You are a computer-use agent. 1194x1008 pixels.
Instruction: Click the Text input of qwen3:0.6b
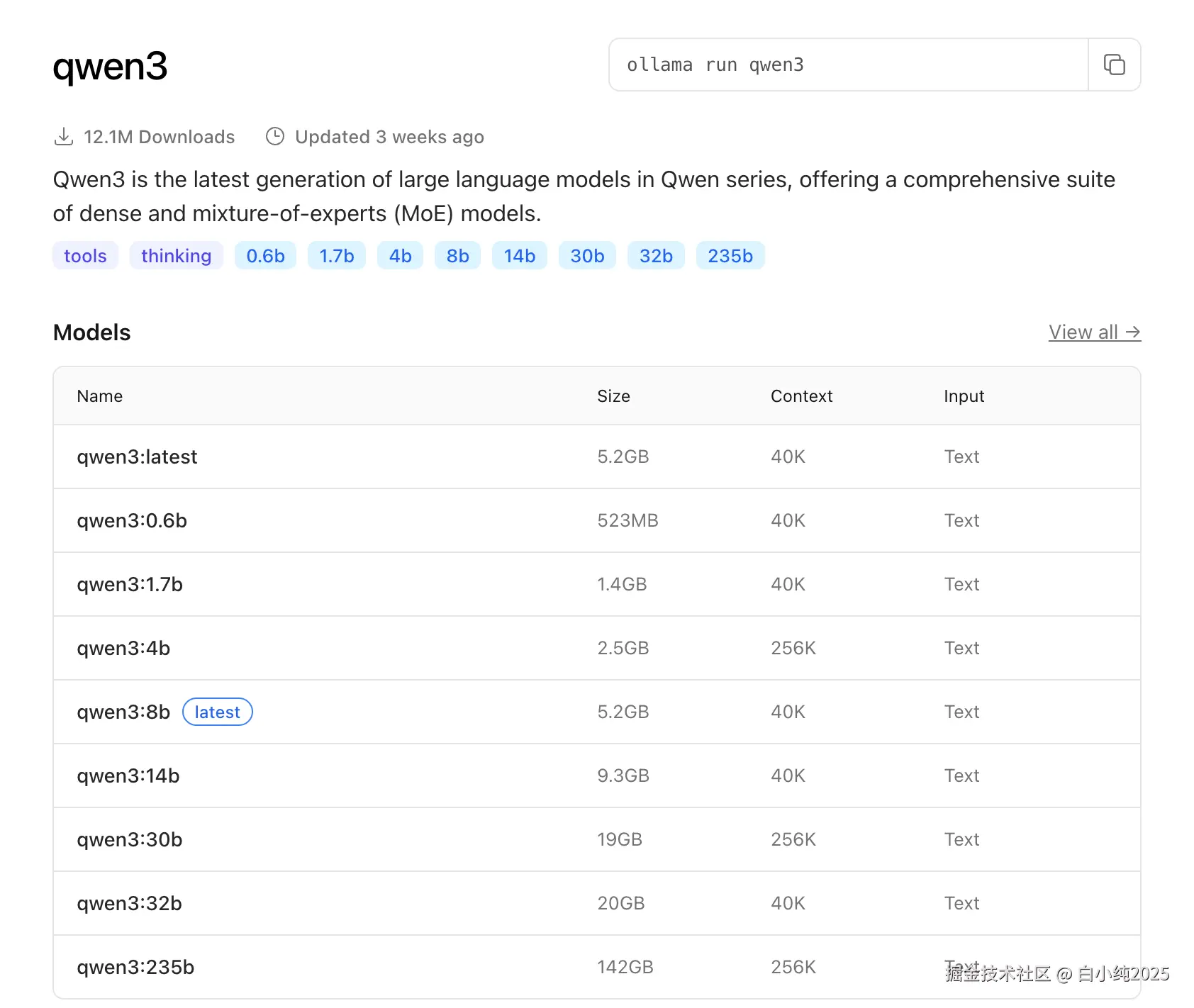(961, 521)
